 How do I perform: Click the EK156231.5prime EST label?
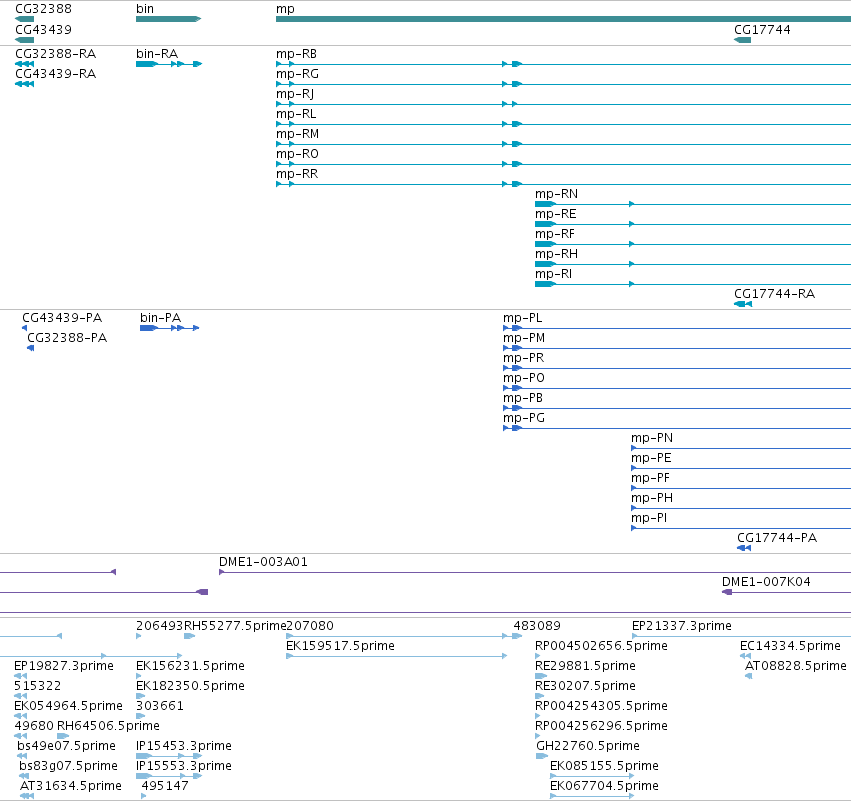coord(190,666)
